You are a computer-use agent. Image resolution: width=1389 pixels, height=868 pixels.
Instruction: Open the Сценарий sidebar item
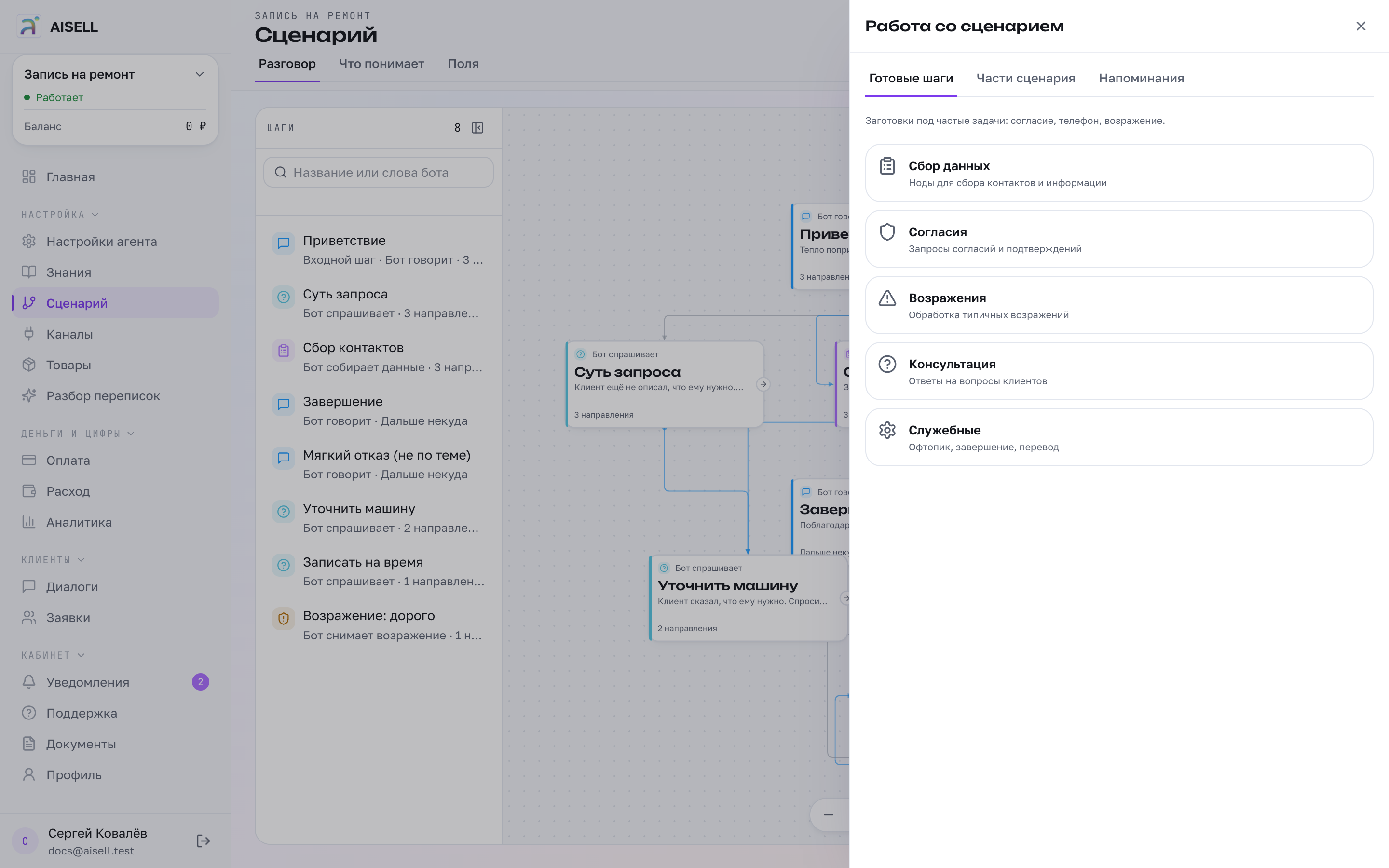click(x=115, y=303)
